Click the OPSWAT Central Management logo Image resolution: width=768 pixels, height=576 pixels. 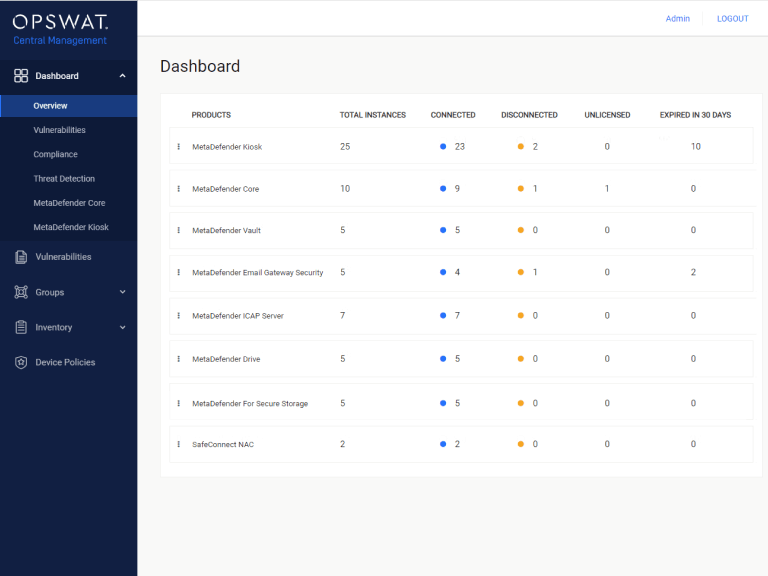coord(60,29)
